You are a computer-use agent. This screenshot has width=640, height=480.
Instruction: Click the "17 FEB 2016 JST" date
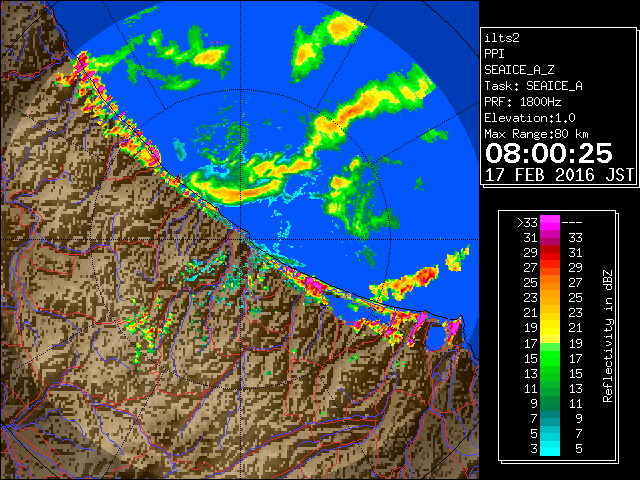(x=560, y=175)
